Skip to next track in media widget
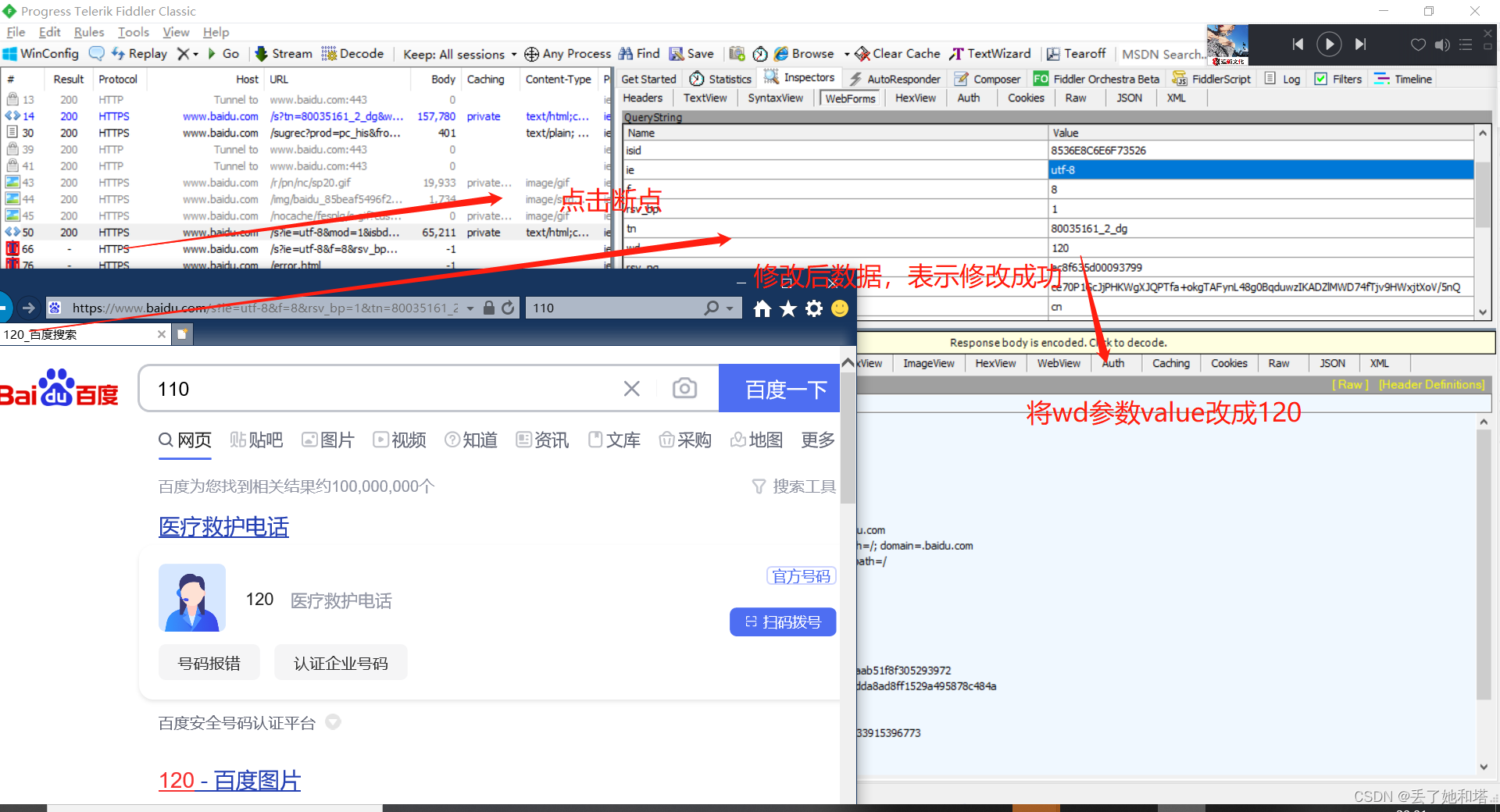Screen dimensions: 1500x812 [x=1360, y=44]
